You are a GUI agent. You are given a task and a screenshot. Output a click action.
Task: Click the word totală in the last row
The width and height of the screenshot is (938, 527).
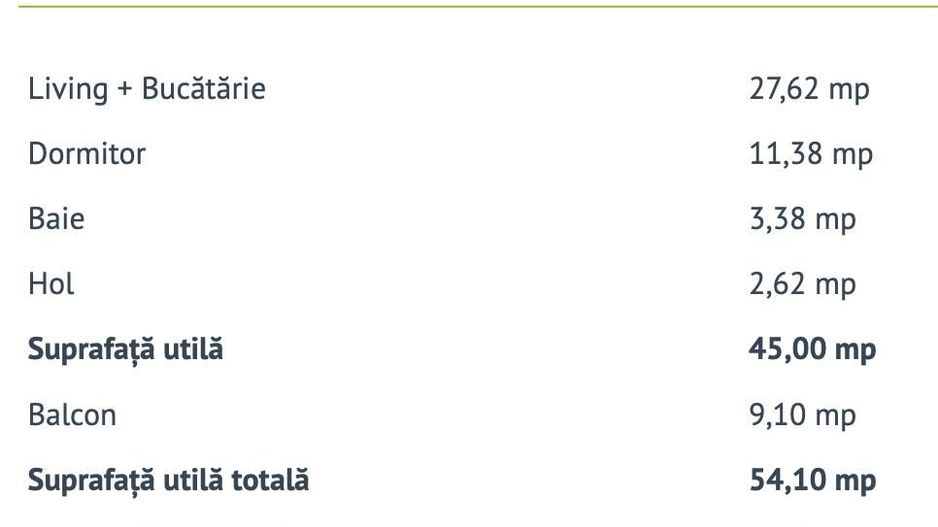(270, 481)
